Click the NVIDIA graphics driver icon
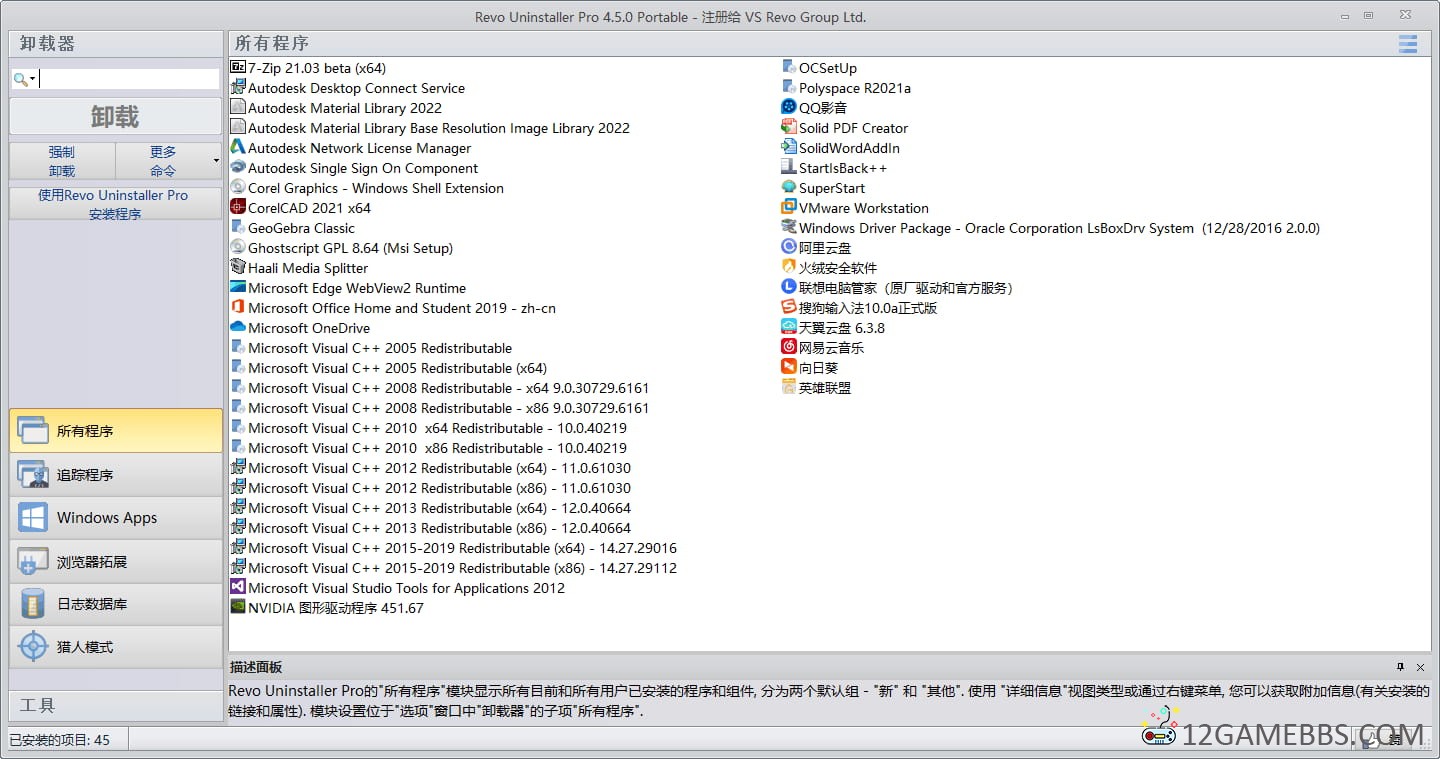1440x759 pixels. (238, 608)
